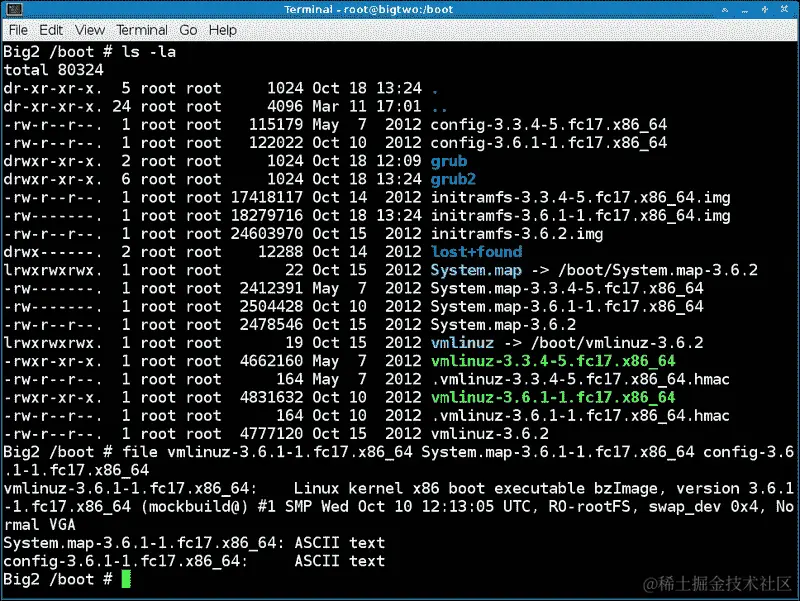Click the 'total 80324' line
The width and height of the screenshot is (800, 601).
click(x=54, y=70)
